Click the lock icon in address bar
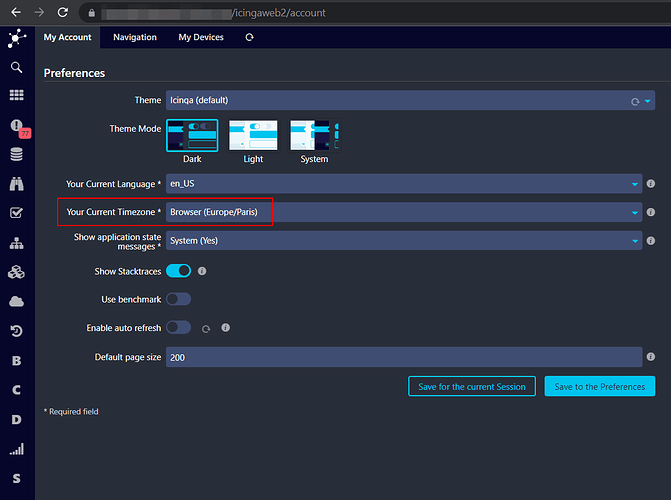Image resolution: width=671 pixels, height=500 pixels. 92,13
